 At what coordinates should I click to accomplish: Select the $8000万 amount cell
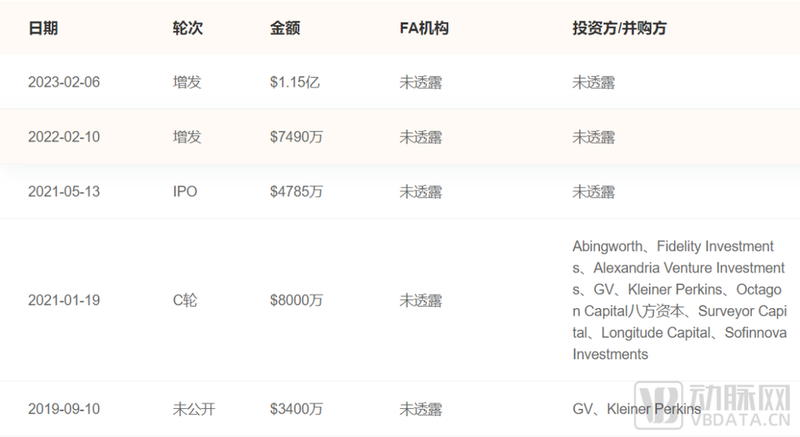click(x=296, y=300)
